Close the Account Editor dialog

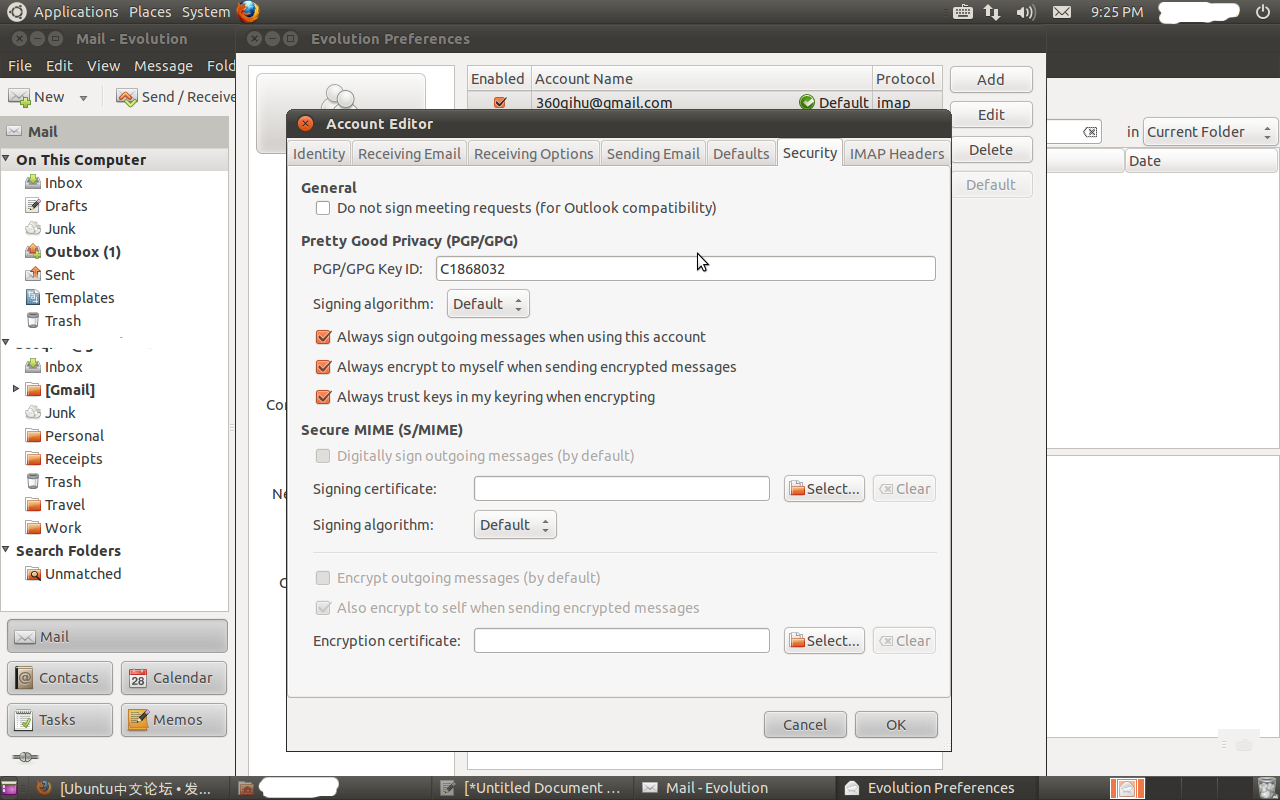point(305,124)
